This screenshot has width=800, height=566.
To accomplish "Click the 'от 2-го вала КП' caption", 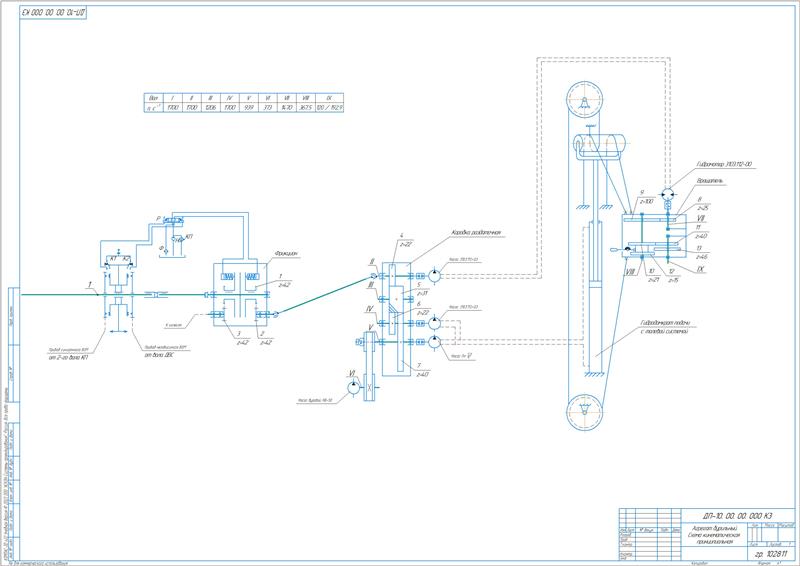I will (68, 357).
